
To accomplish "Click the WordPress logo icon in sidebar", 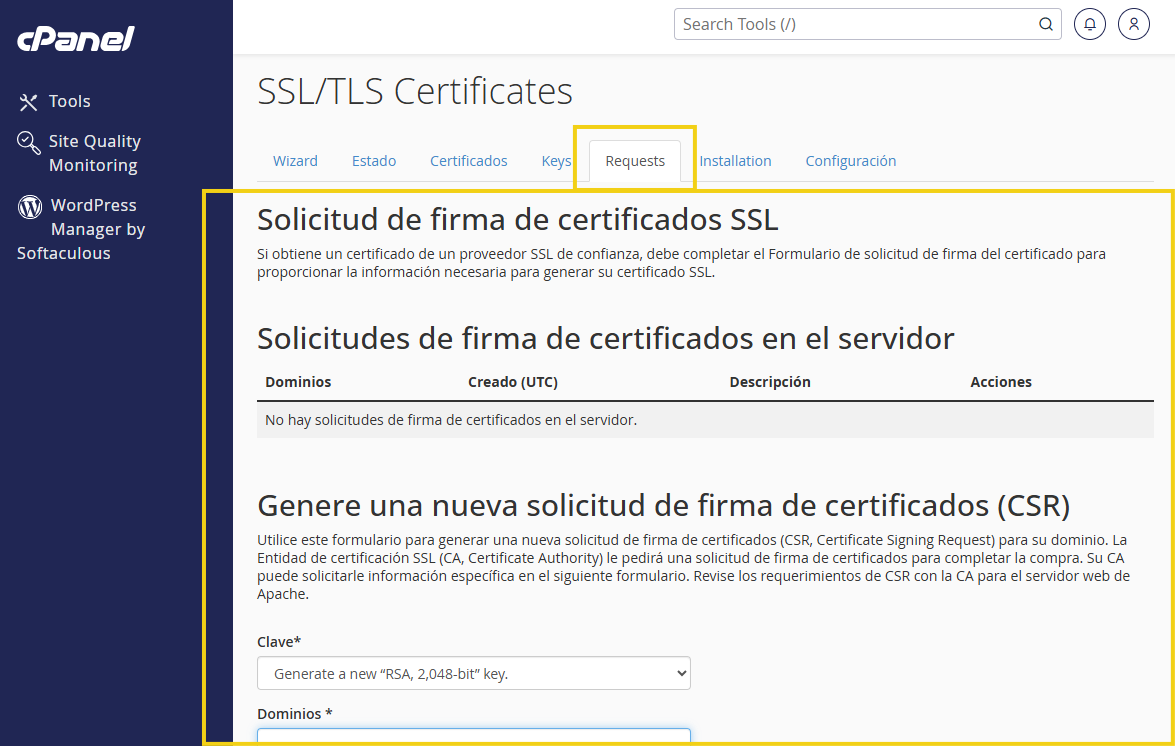I will (x=30, y=206).
